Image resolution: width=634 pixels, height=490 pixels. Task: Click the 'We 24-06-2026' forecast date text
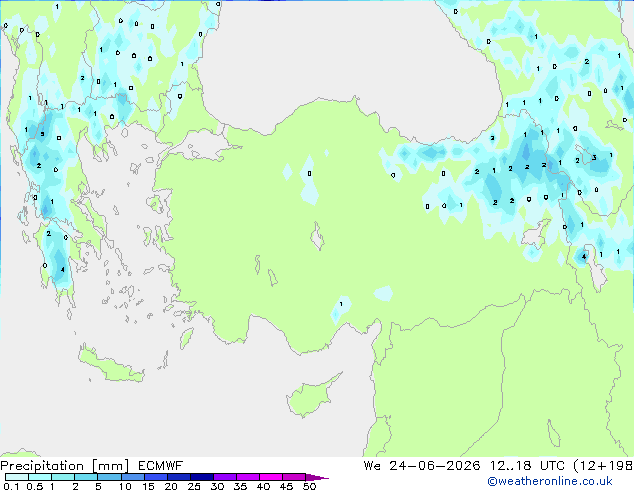[x=422, y=466]
